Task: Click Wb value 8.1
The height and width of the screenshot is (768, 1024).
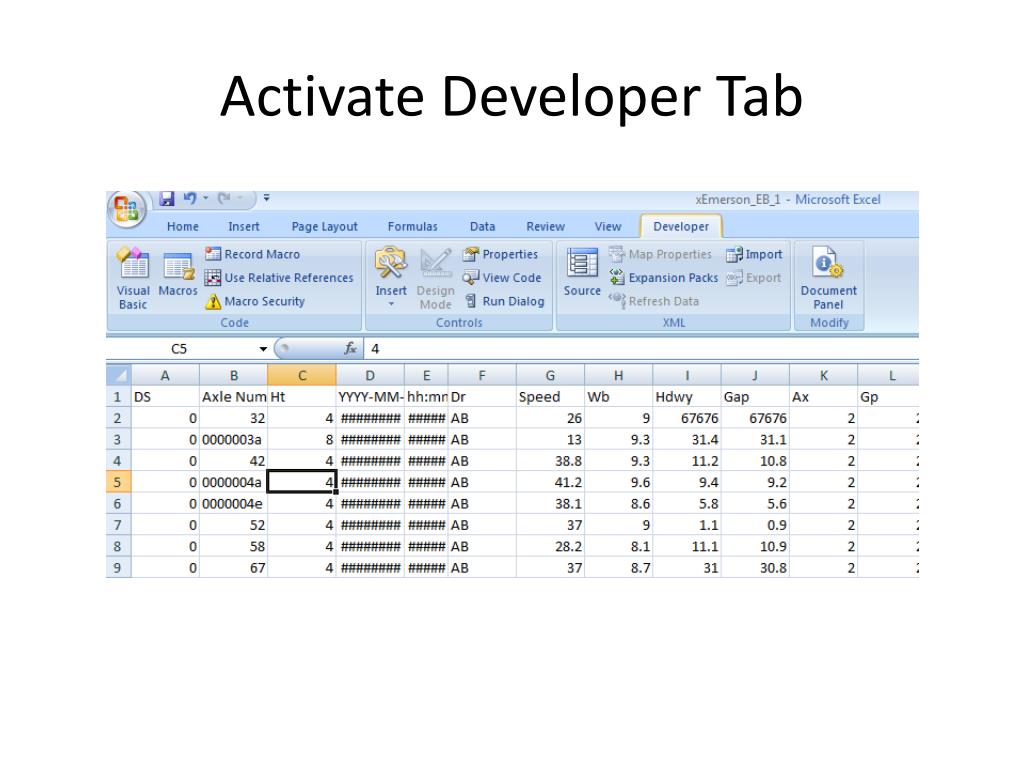Action: click(618, 547)
